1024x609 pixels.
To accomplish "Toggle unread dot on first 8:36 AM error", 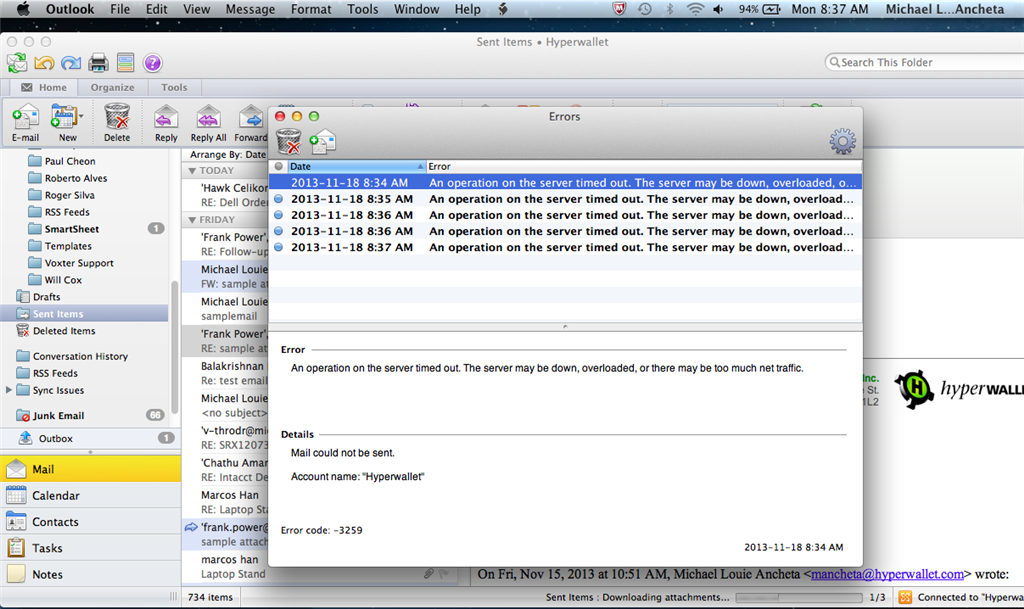I will 279,215.
